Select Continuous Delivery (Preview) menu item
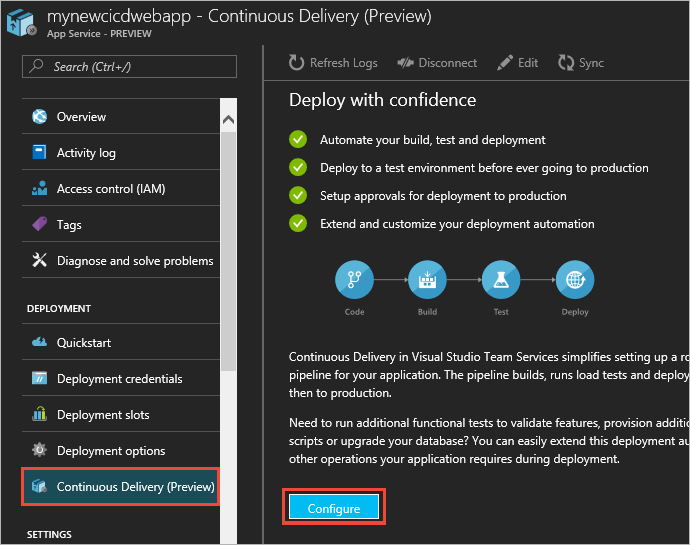This screenshot has width=690, height=545. point(120,486)
